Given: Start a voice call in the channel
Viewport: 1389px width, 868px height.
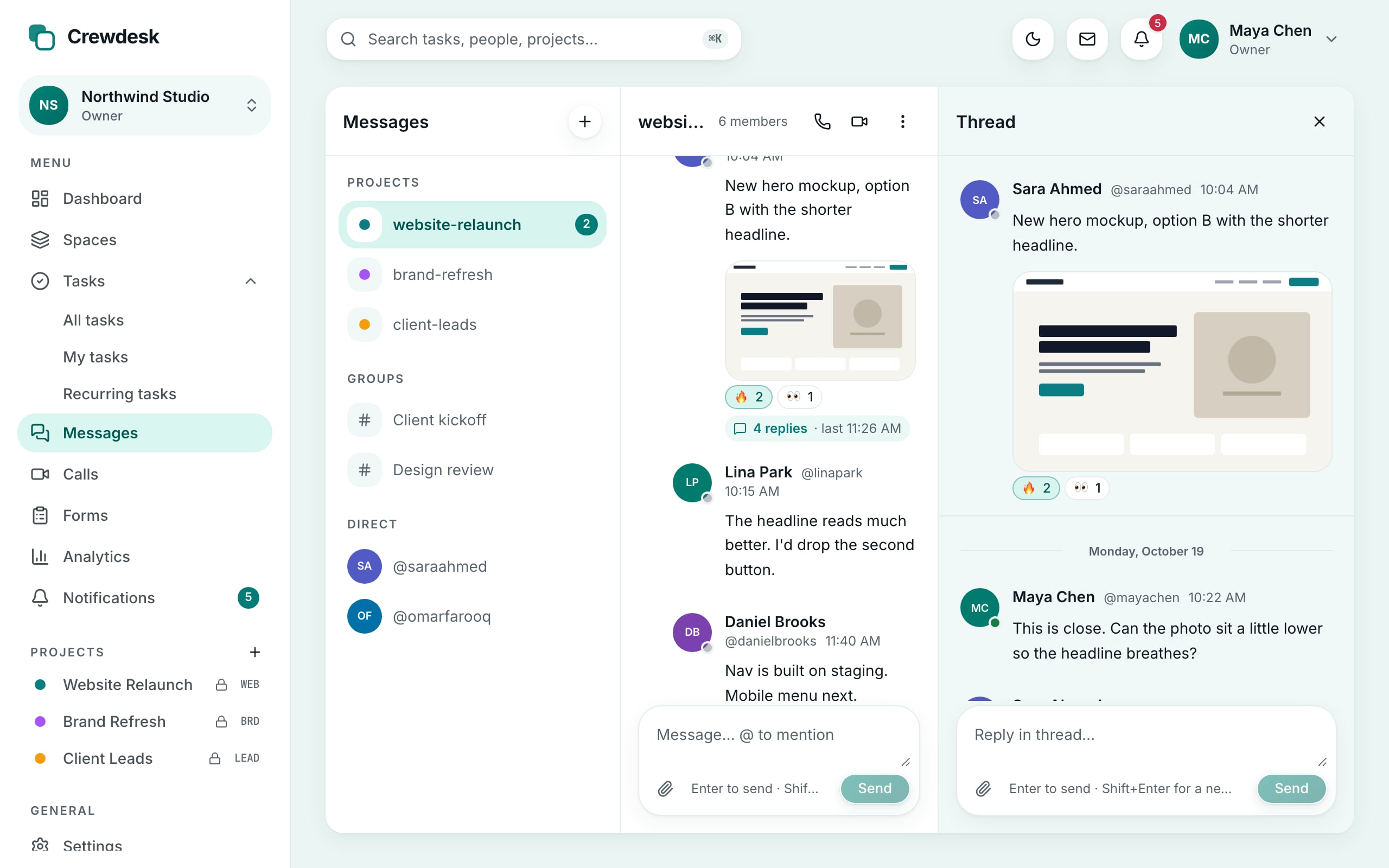Looking at the screenshot, I should point(822,121).
